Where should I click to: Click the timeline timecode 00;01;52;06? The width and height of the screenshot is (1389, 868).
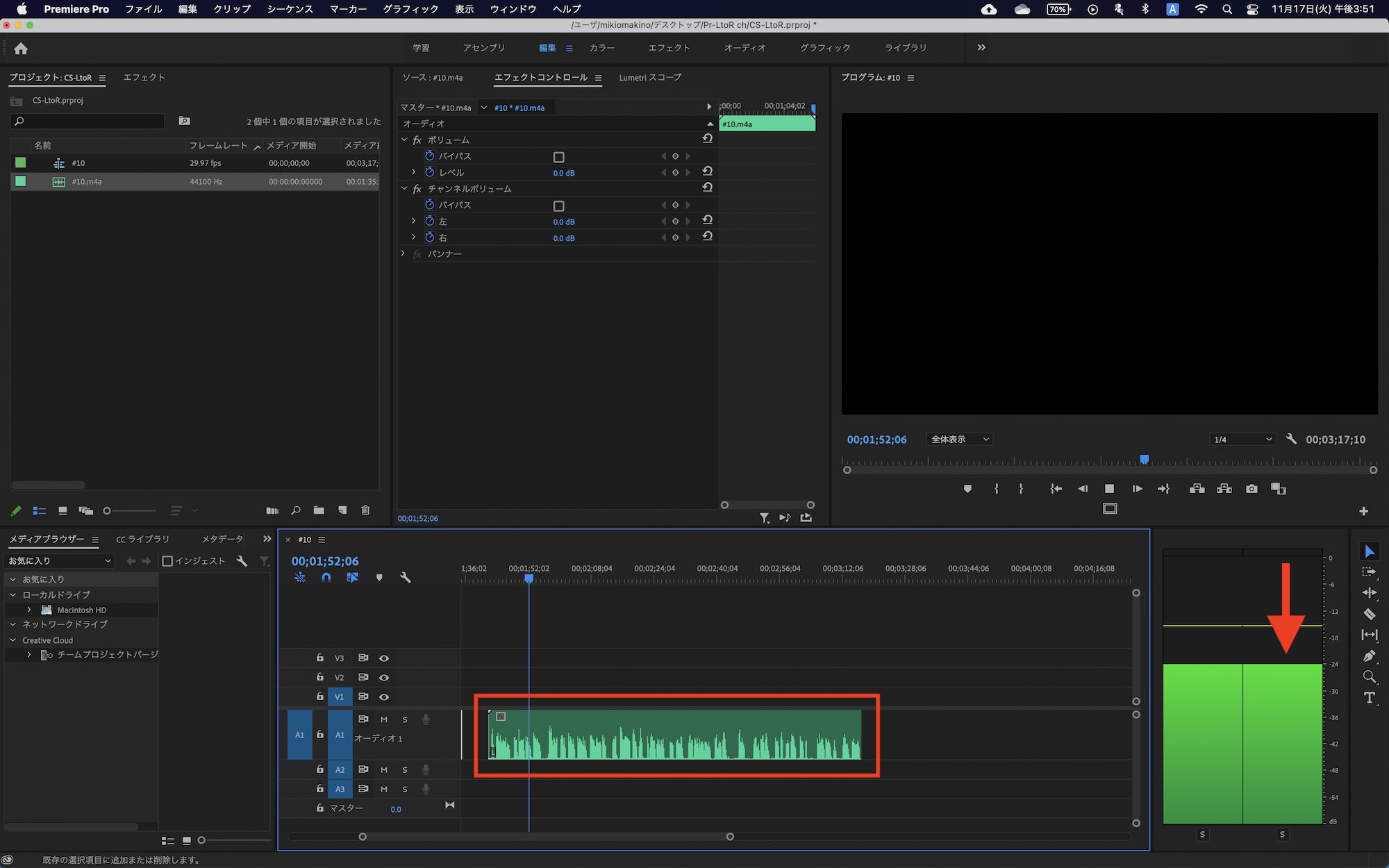point(325,561)
